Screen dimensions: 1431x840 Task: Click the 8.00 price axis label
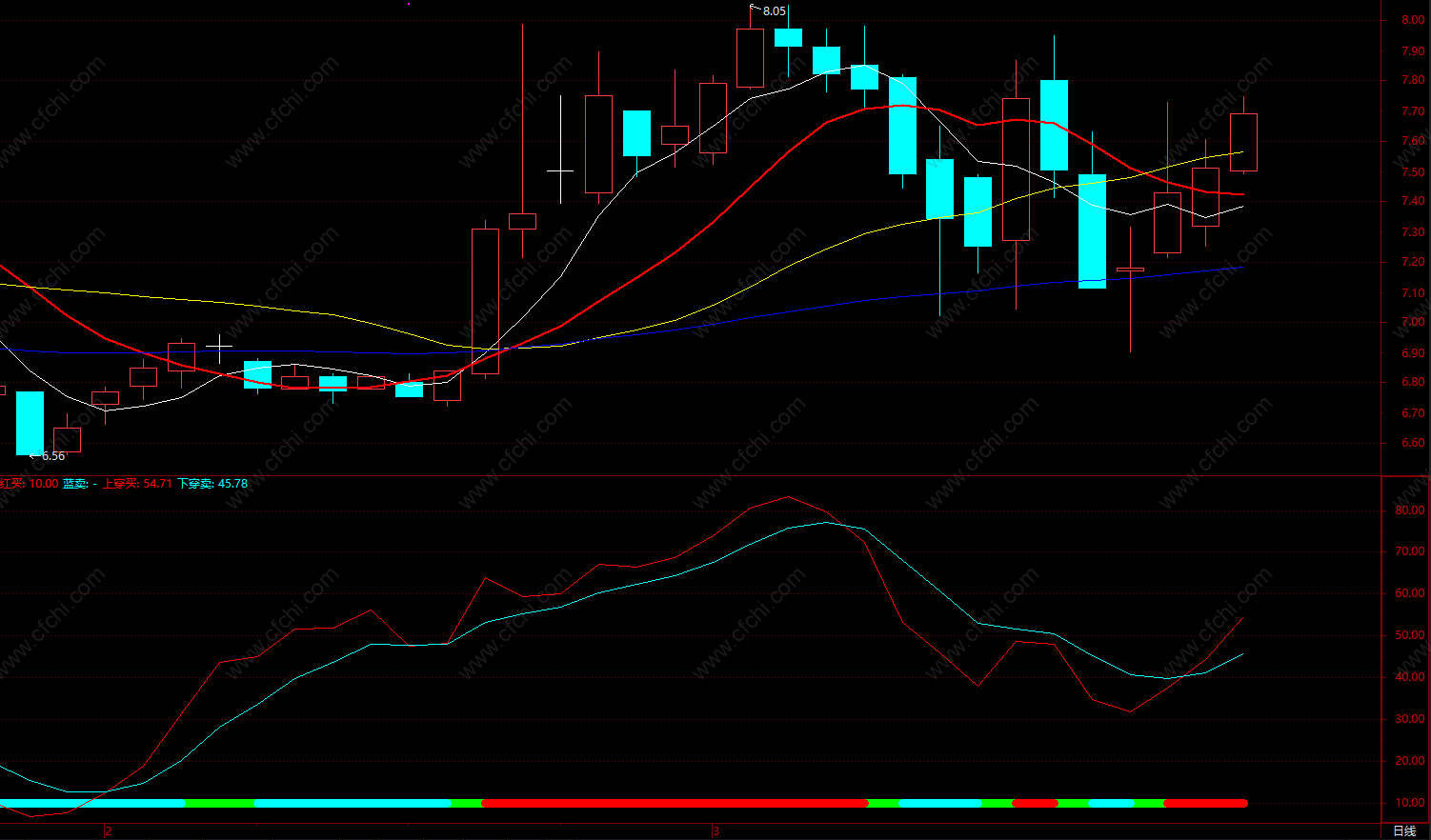[x=1413, y=20]
